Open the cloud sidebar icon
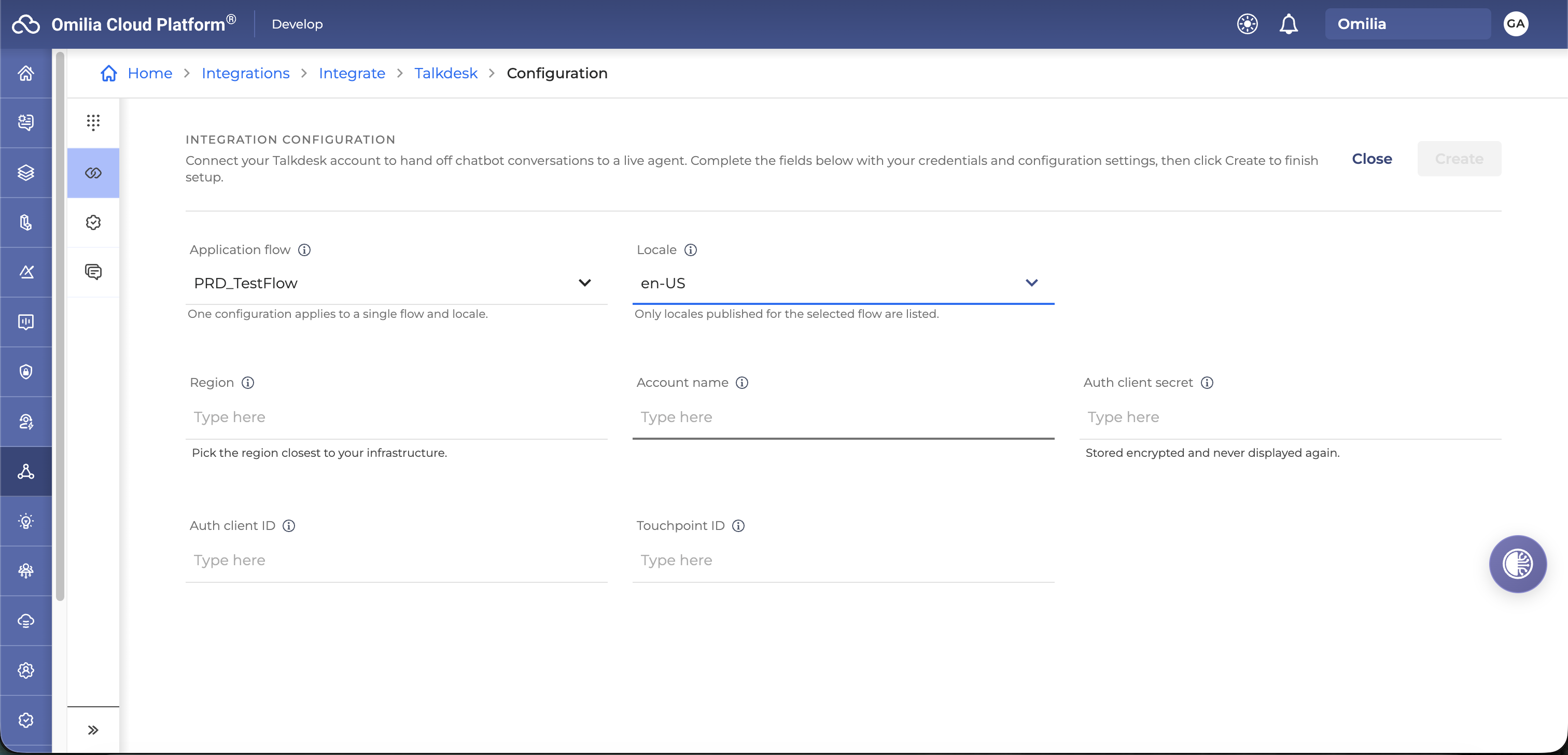Viewport: 1568px width, 755px height. (x=25, y=621)
